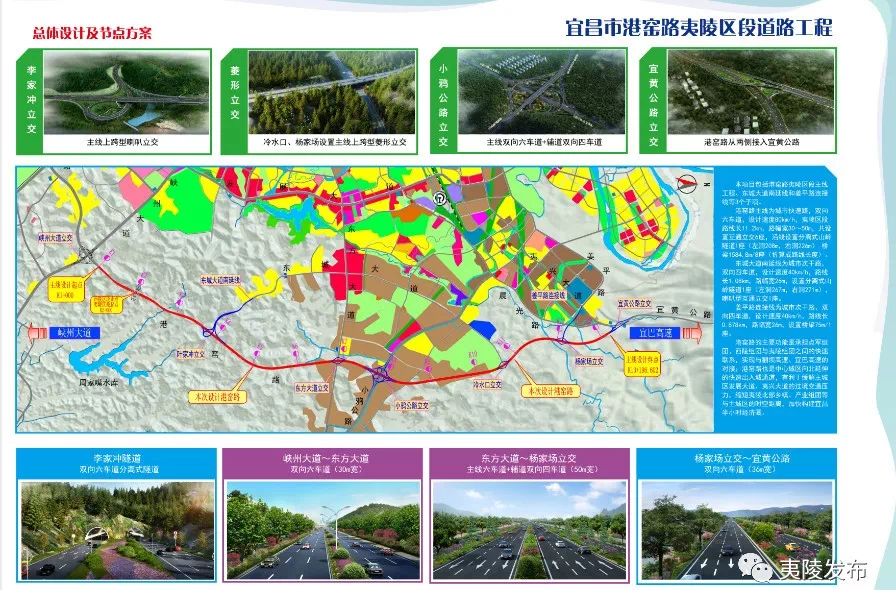Open the 东方大道～杨家场立交 road rendering
Screen dimensions: 896x590
(529, 529)
